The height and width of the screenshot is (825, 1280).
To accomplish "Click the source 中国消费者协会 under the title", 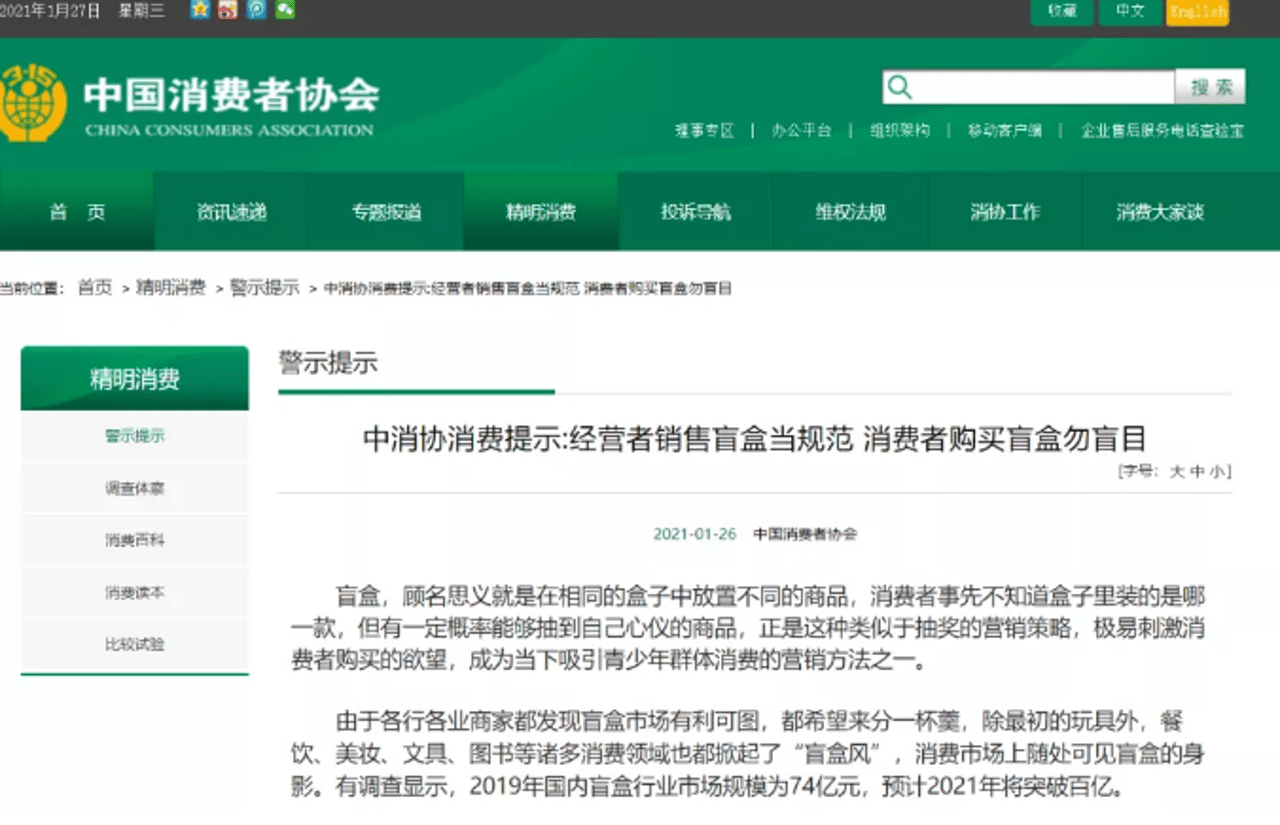I will pyautogui.click(x=805, y=534).
